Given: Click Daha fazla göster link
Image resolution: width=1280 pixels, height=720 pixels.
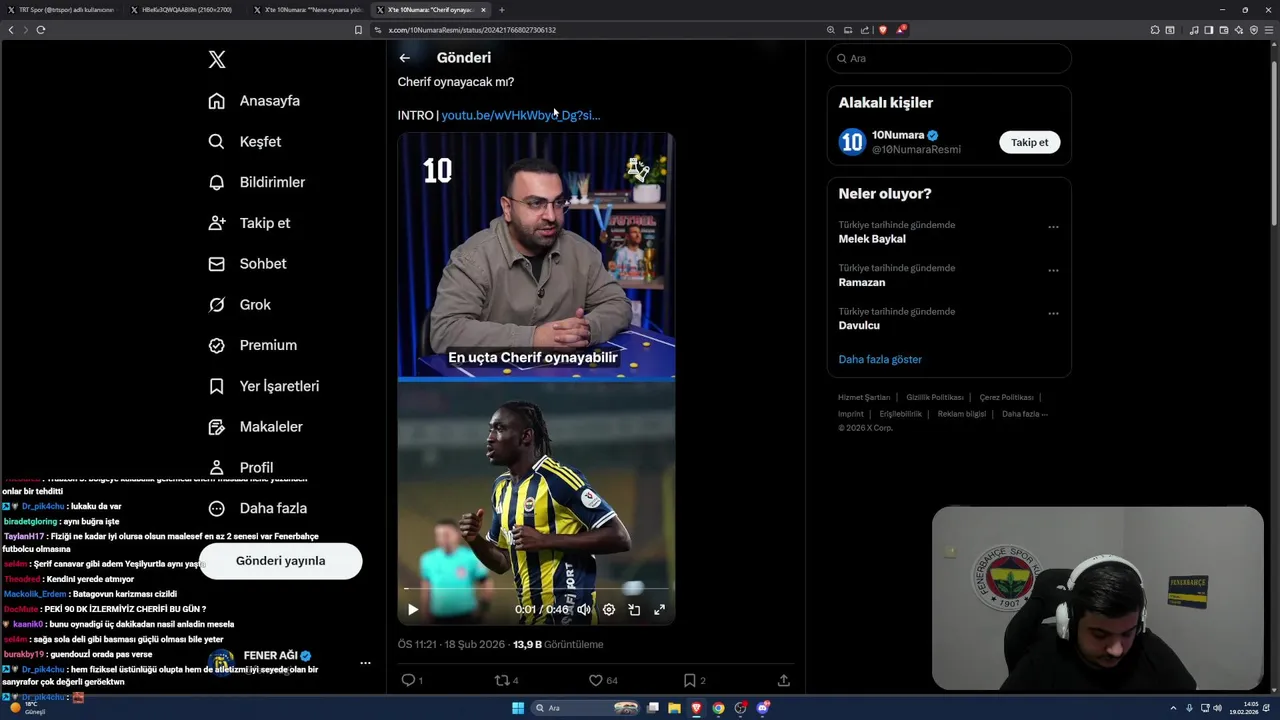Looking at the screenshot, I should point(880,359).
